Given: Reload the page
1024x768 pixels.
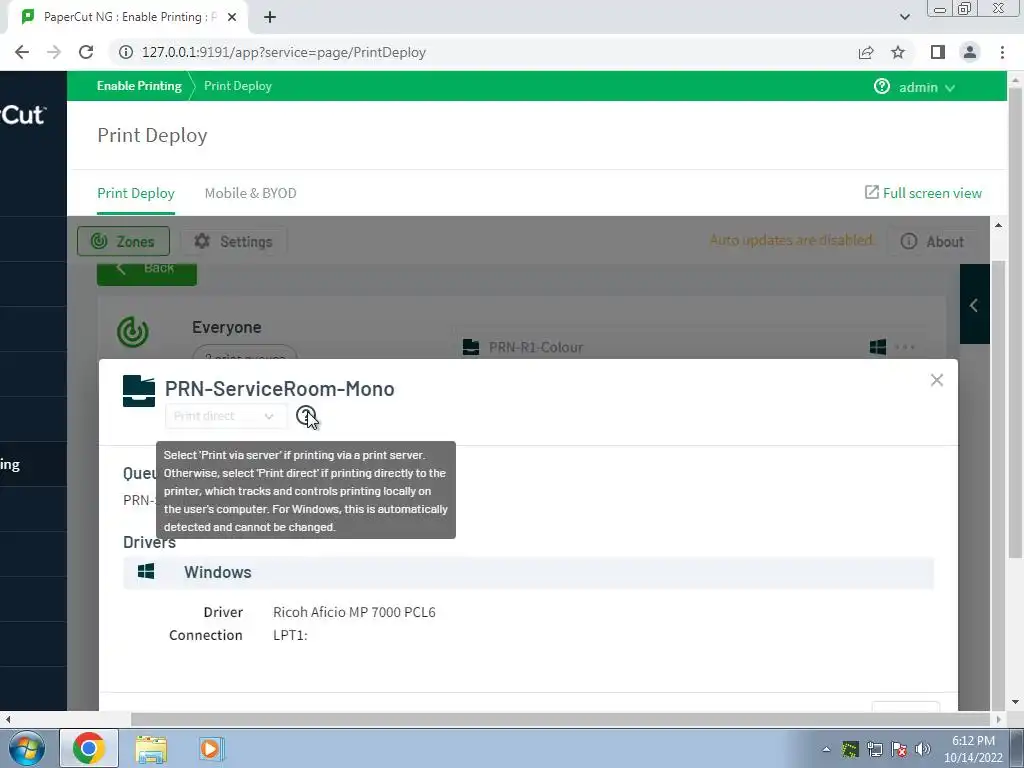Looking at the screenshot, I should 86,52.
